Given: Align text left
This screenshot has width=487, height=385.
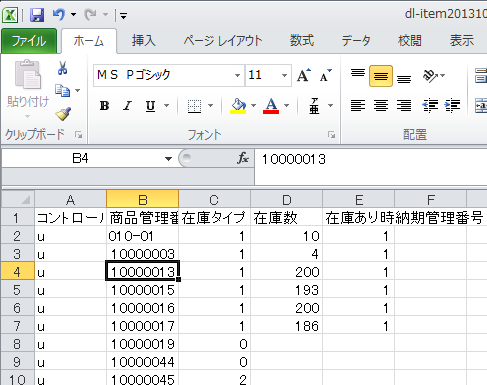Looking at the screenshot, I should pyautogui.click(x=358, y=106).
